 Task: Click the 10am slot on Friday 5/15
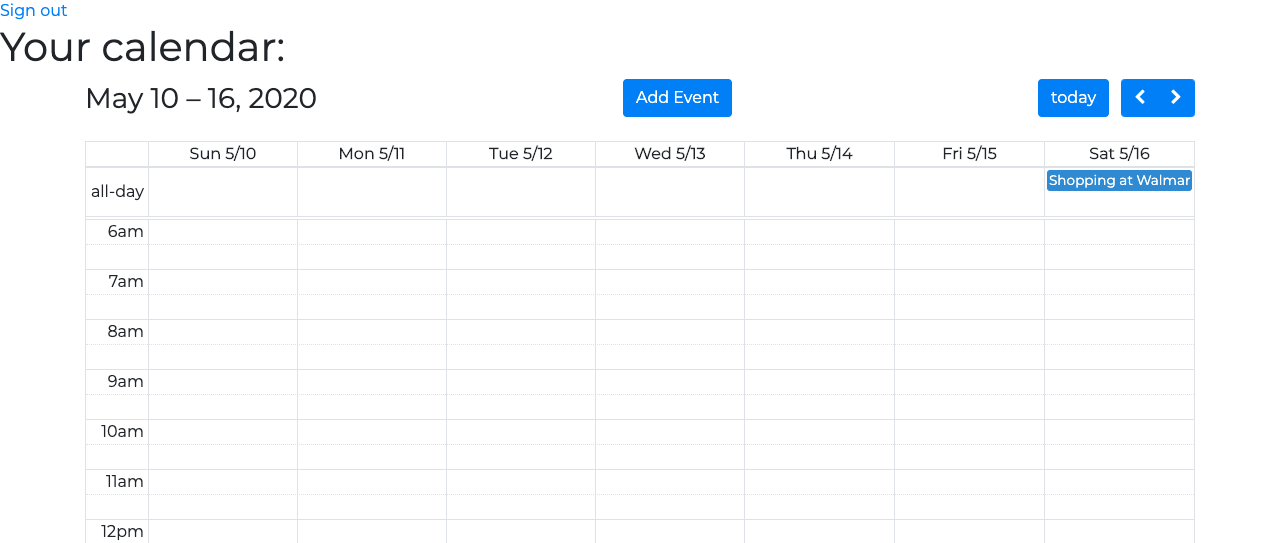click(x=969, y=432)
